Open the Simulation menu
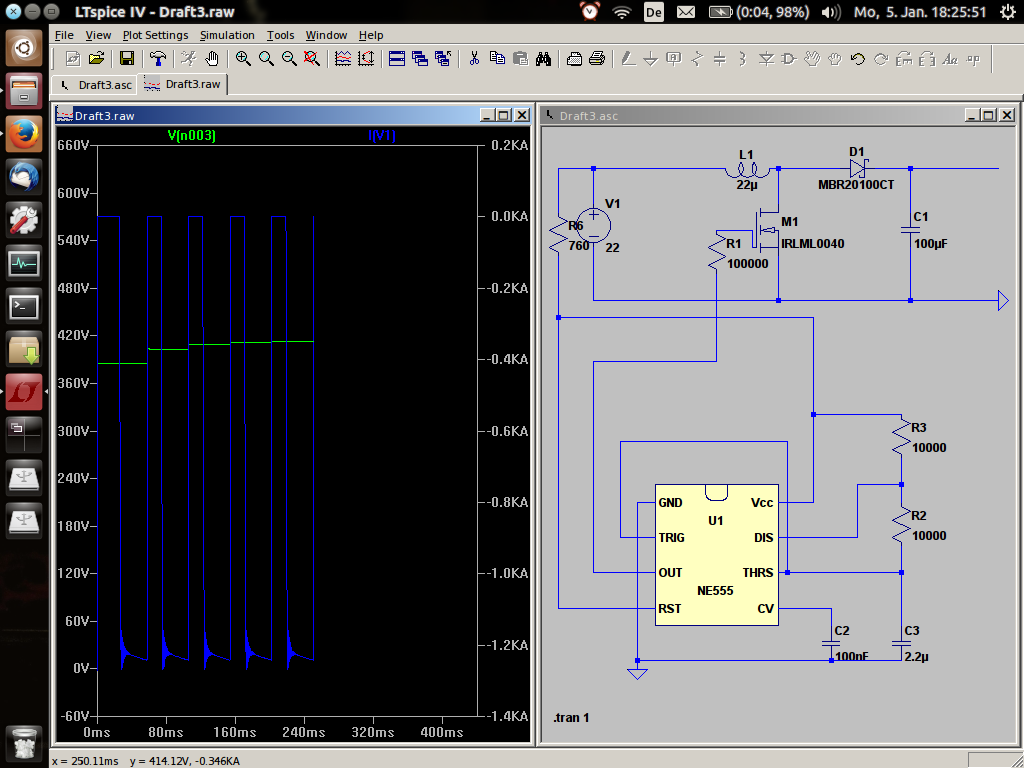This screenshot has height=768, width=1024. 227,35
